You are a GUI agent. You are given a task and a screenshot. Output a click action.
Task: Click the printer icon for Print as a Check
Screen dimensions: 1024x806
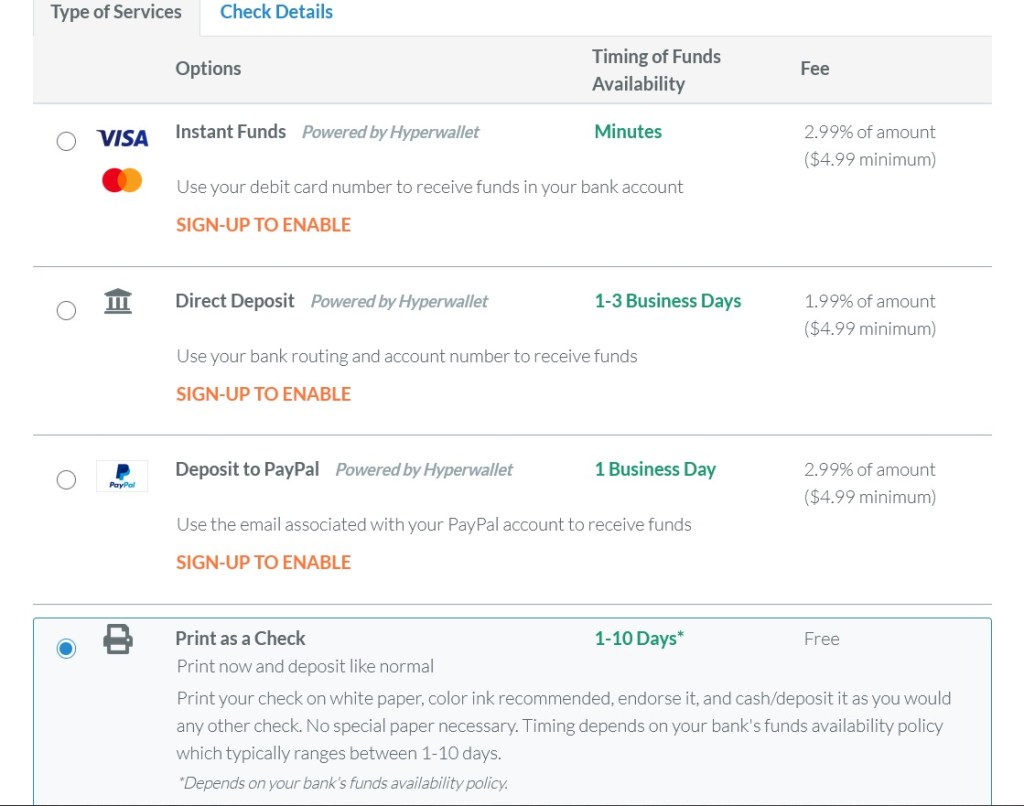click(x=118, y=639)
